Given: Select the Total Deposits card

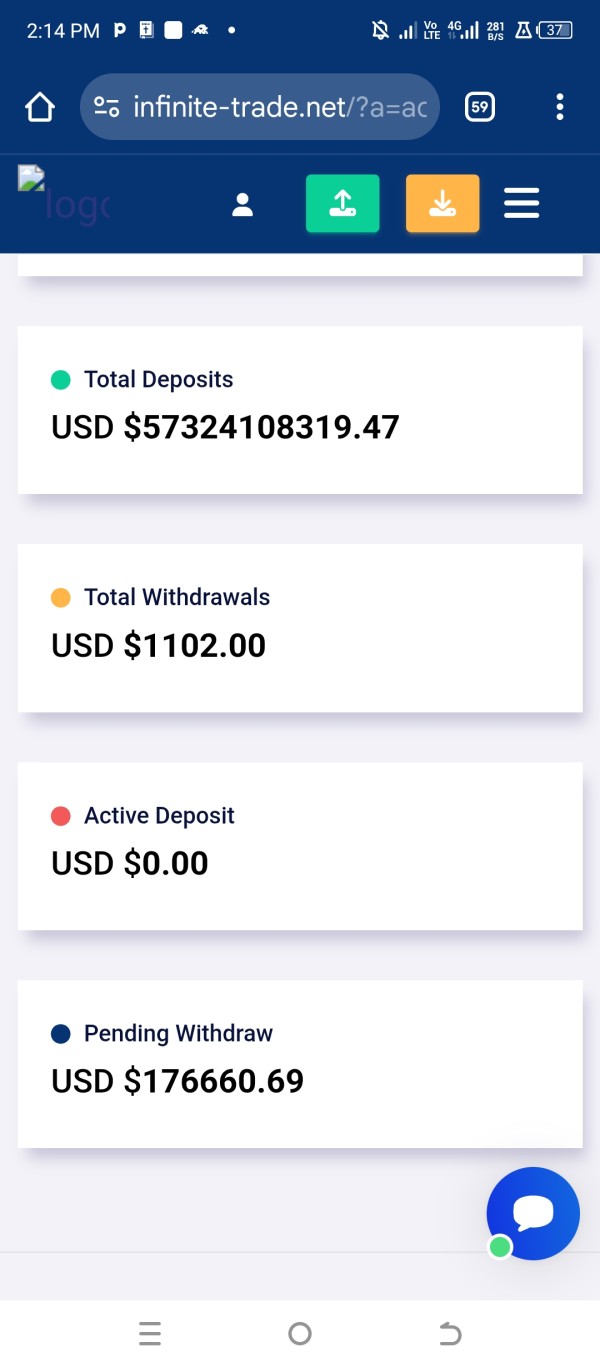Looking at the screenshot, I should click(x=300, y=409).
